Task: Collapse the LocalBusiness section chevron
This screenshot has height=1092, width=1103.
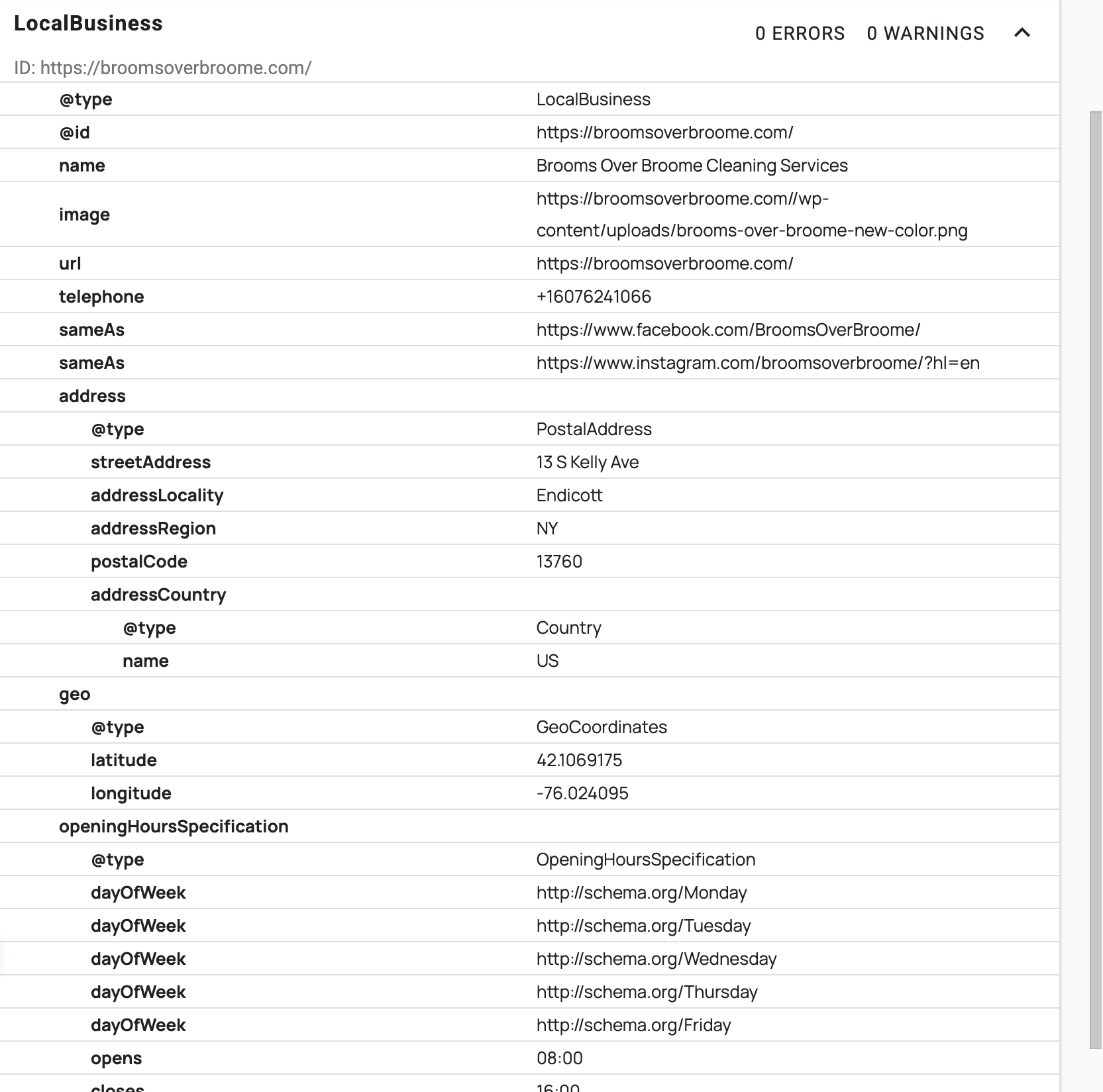Action: 1022,32
